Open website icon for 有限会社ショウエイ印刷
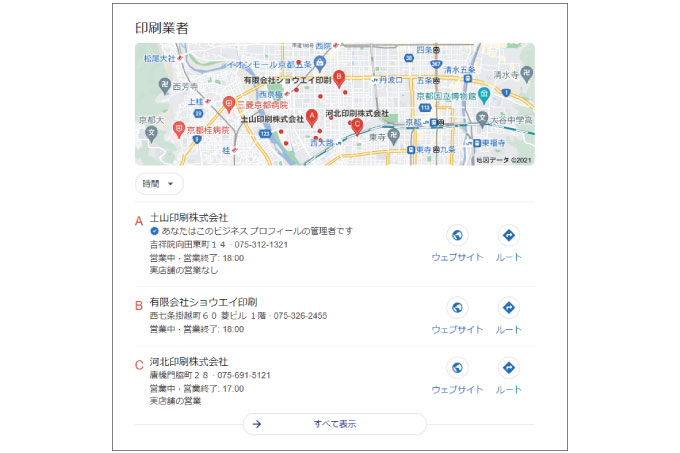This screenshot has width=680, height=453. 457,308
